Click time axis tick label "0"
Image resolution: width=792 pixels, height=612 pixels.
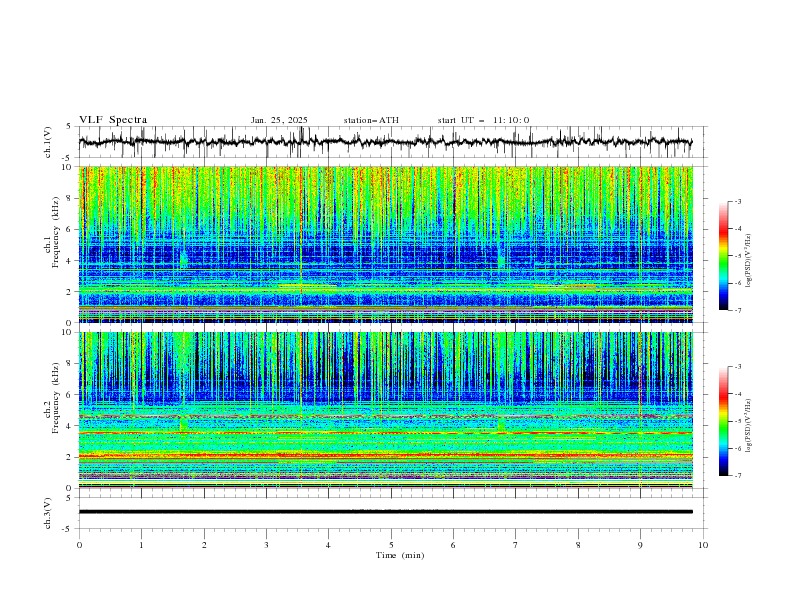[79, 545]
